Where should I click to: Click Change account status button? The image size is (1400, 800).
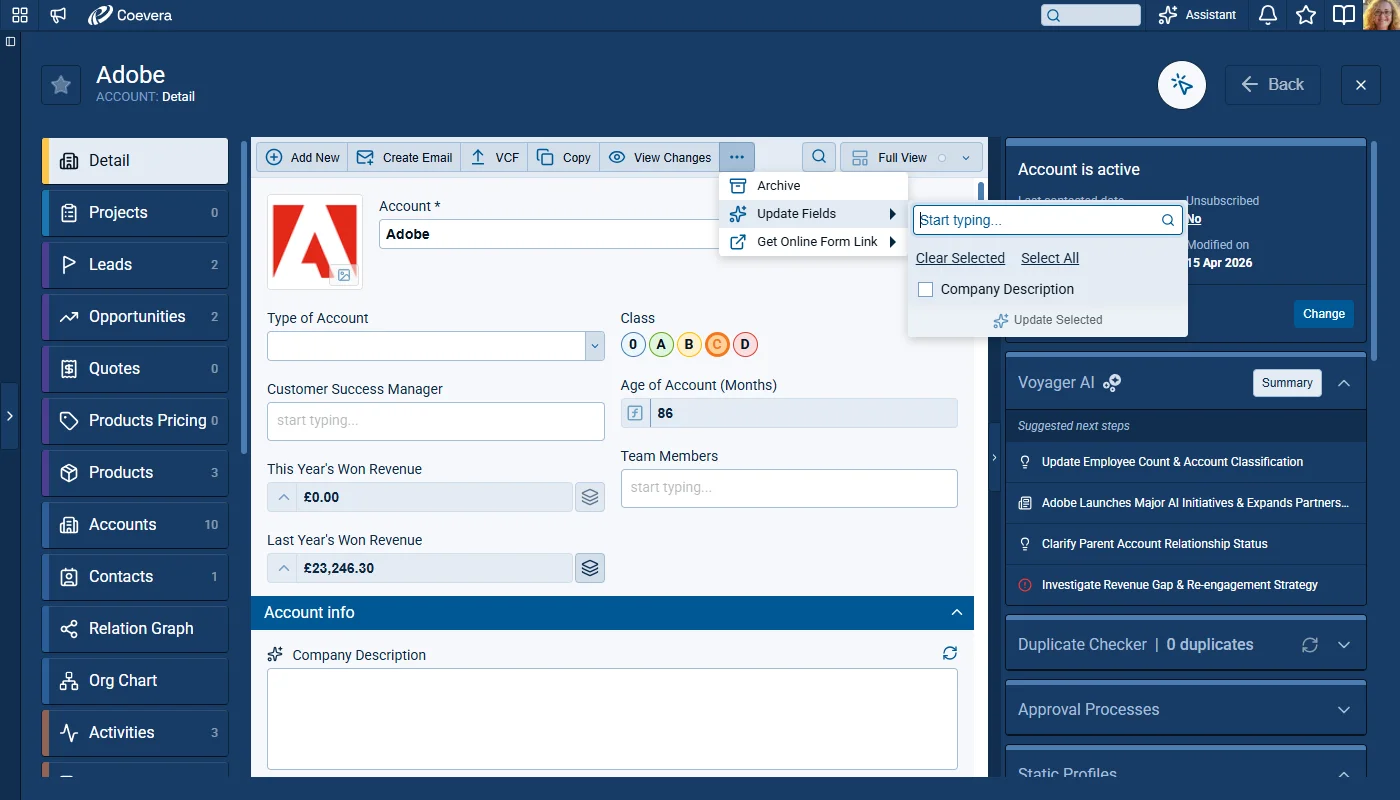click(x=1324, y=314)
